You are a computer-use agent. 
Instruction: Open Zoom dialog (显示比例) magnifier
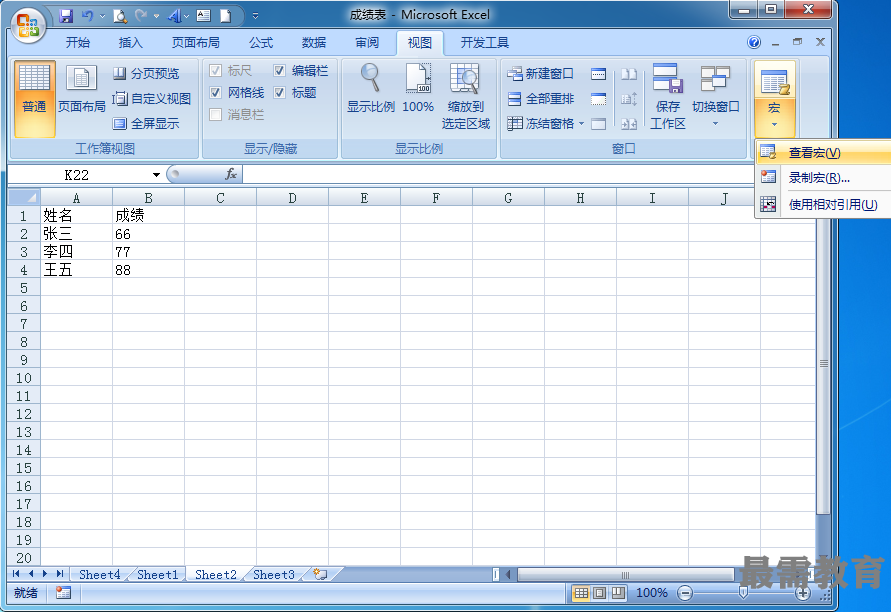click(370, 88)
